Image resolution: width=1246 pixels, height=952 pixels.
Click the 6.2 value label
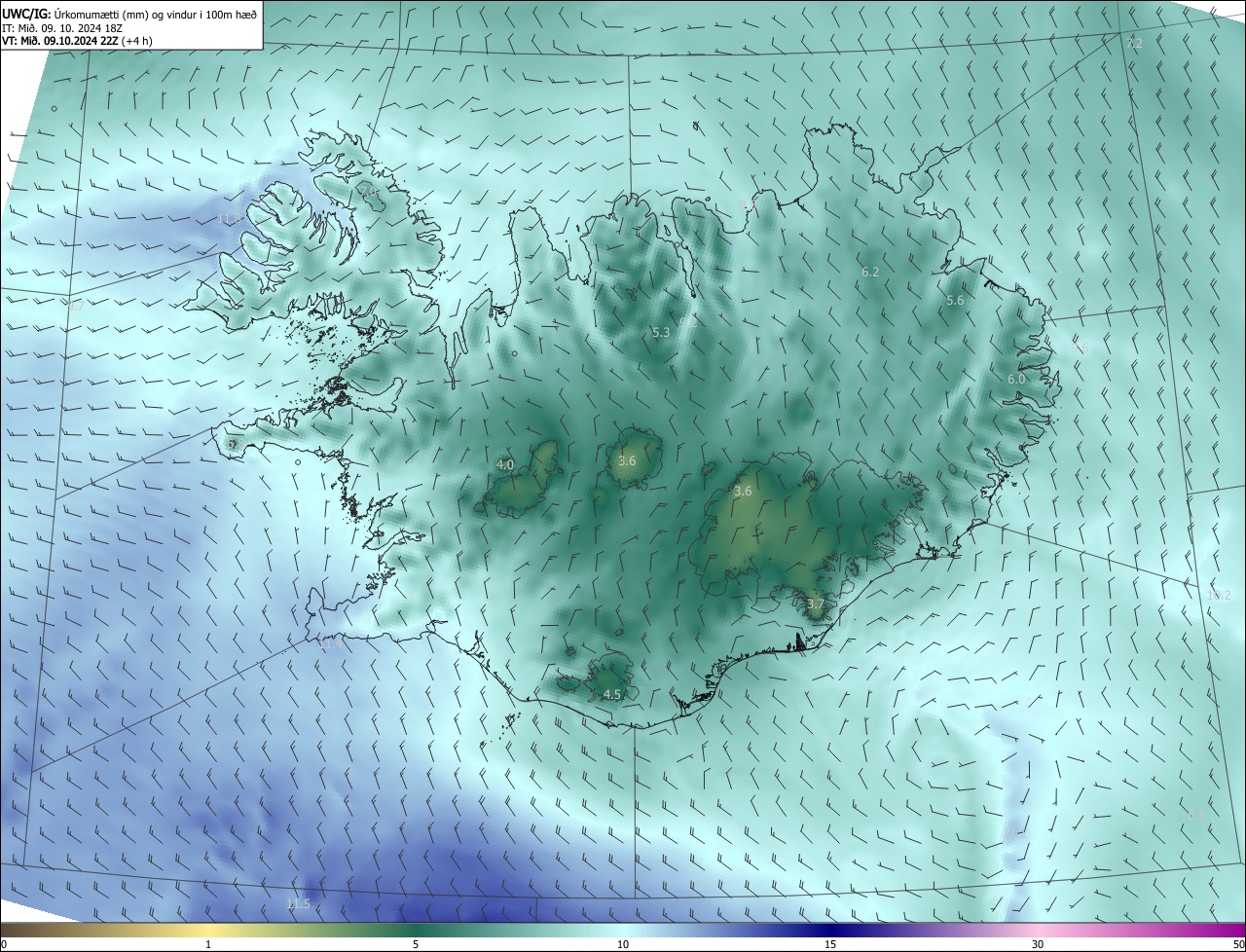(x=870, y=273)
